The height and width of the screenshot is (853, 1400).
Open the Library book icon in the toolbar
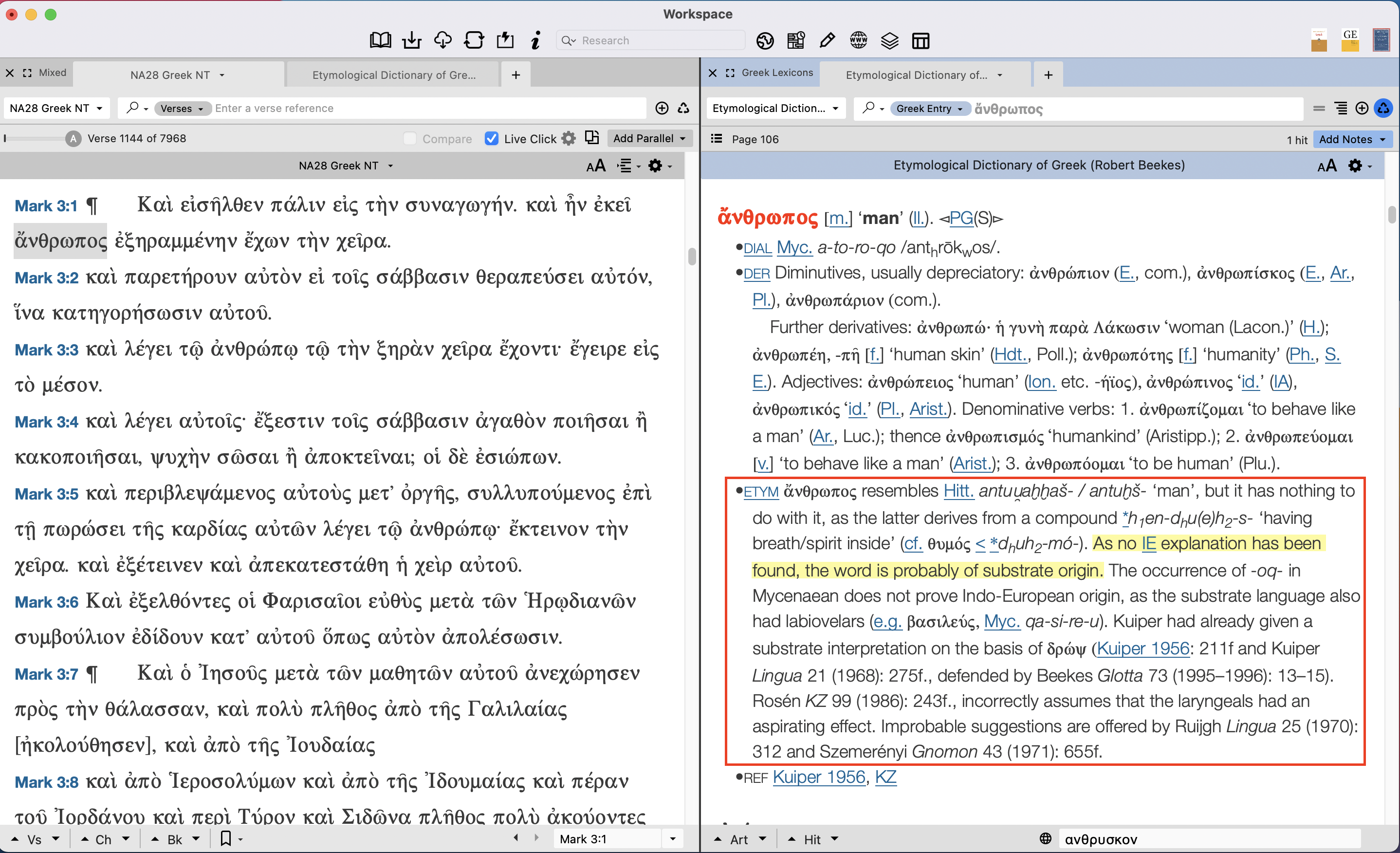(x=380, y=40)
